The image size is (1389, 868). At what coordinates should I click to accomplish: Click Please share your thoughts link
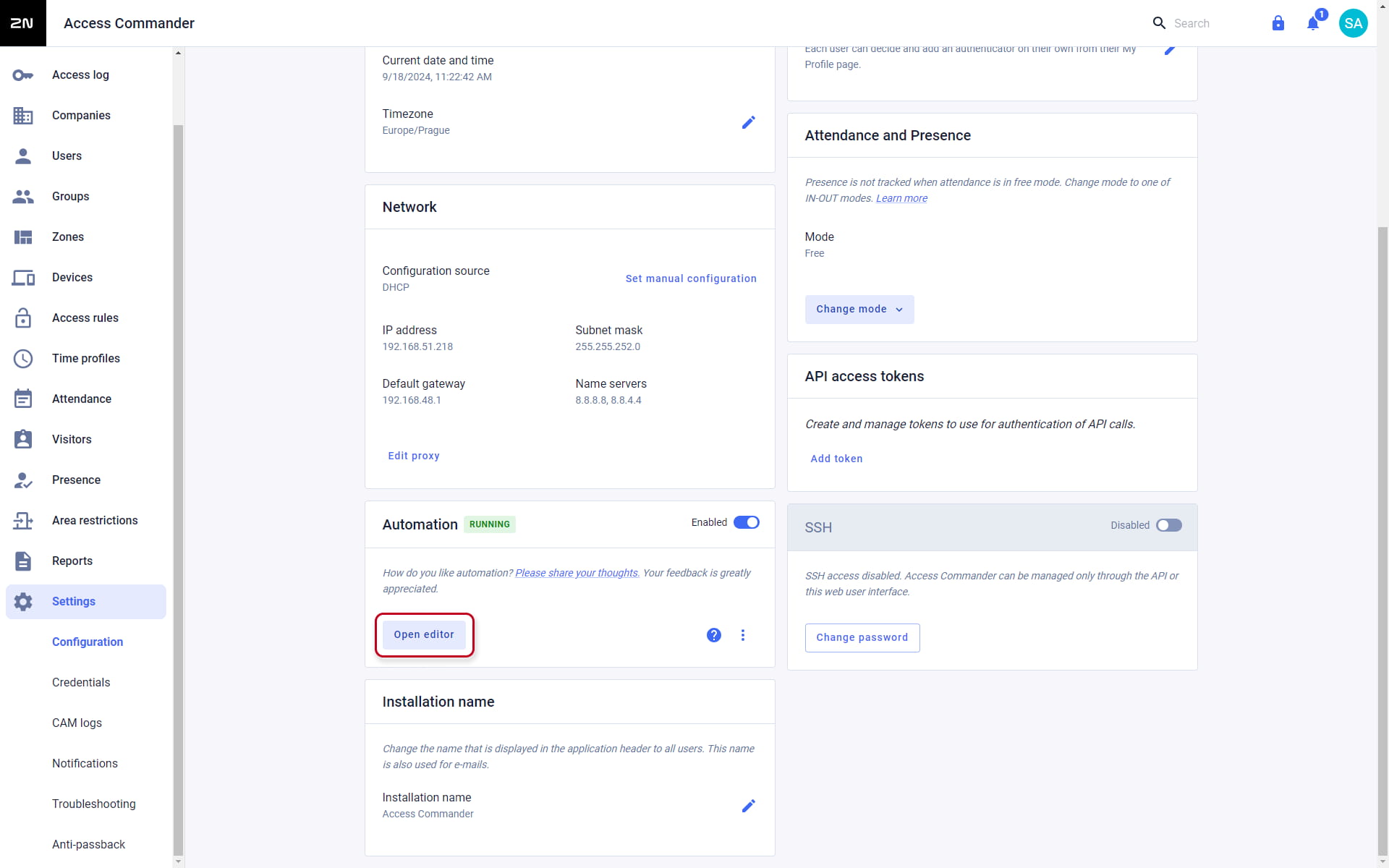(577, 573)
